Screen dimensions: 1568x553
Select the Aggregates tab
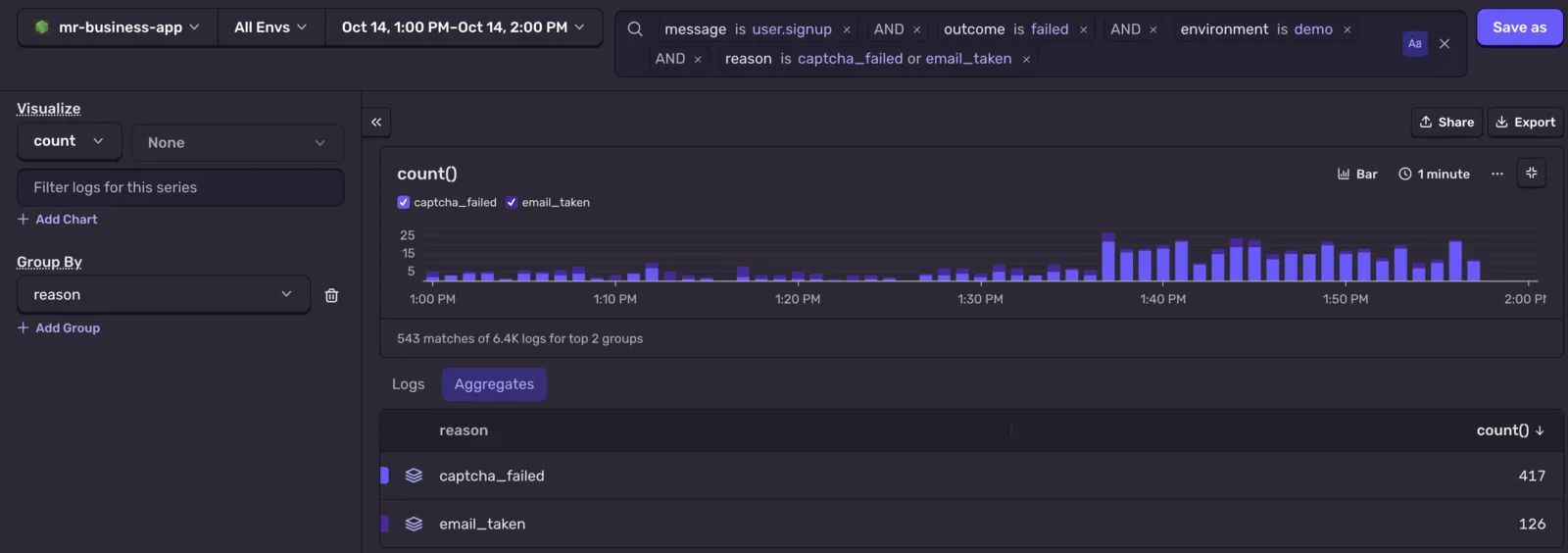pyautogui.click(x=494, y=384)
